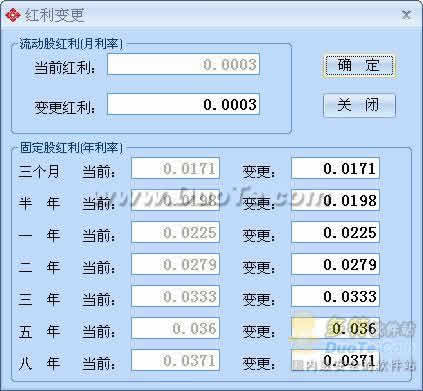Screen dimensions: 423x391
Task: Click the 固定股红利(年利率) group label
Action: (71, 148)
